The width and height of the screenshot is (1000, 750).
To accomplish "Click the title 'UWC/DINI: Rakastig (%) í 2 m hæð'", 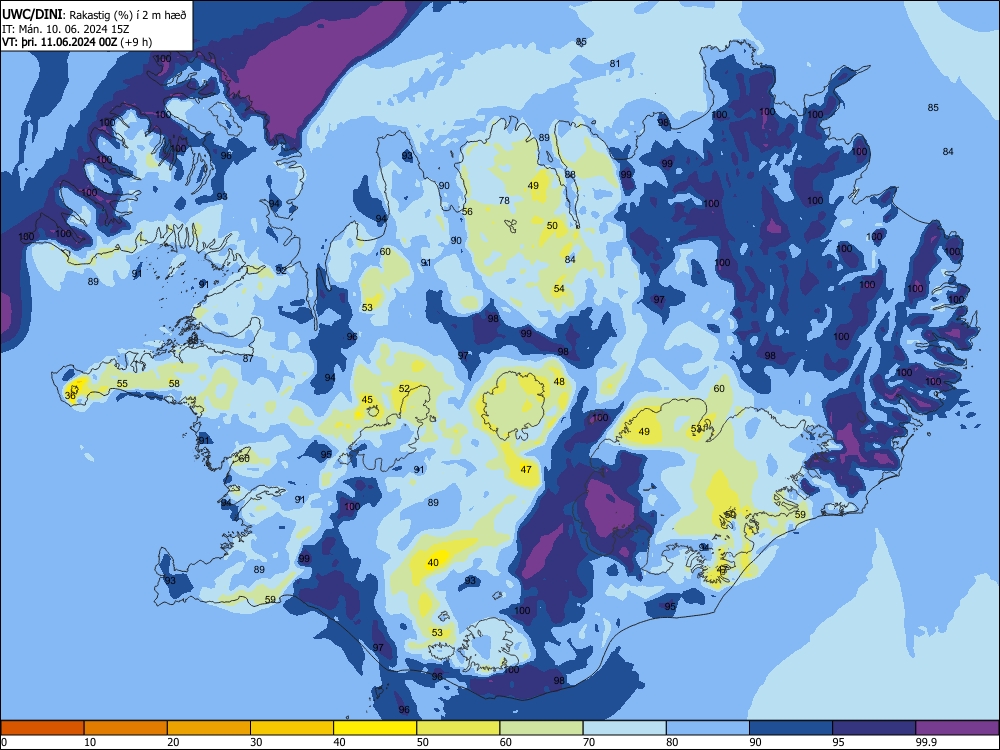I will [x=94, y=15].
